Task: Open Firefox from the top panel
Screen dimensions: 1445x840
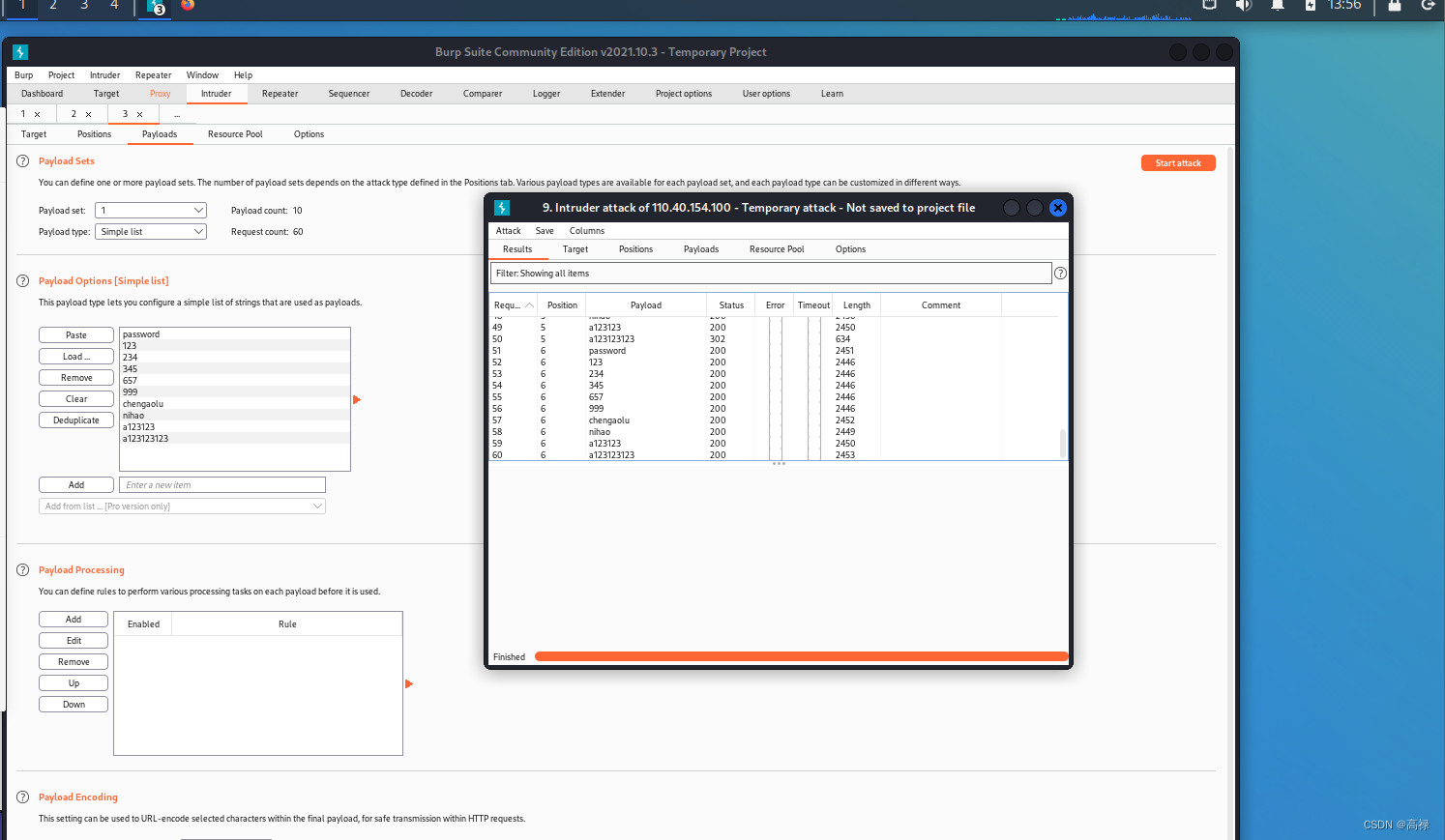Action: click(188, 5)
